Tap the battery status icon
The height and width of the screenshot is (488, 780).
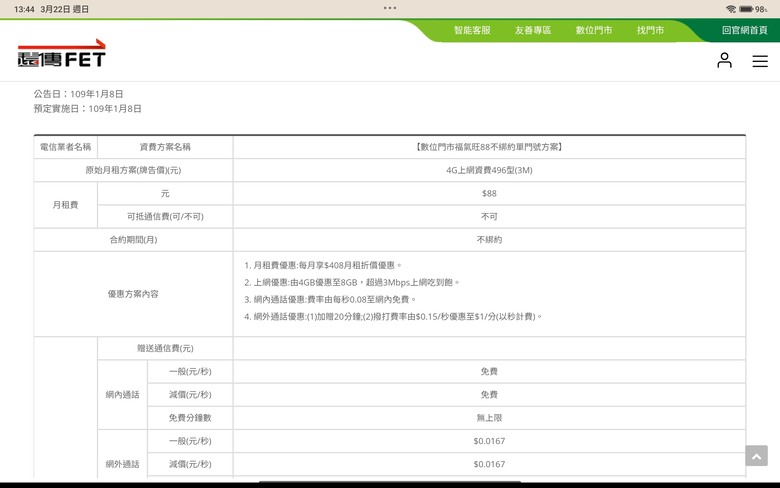tap(746, 9)
